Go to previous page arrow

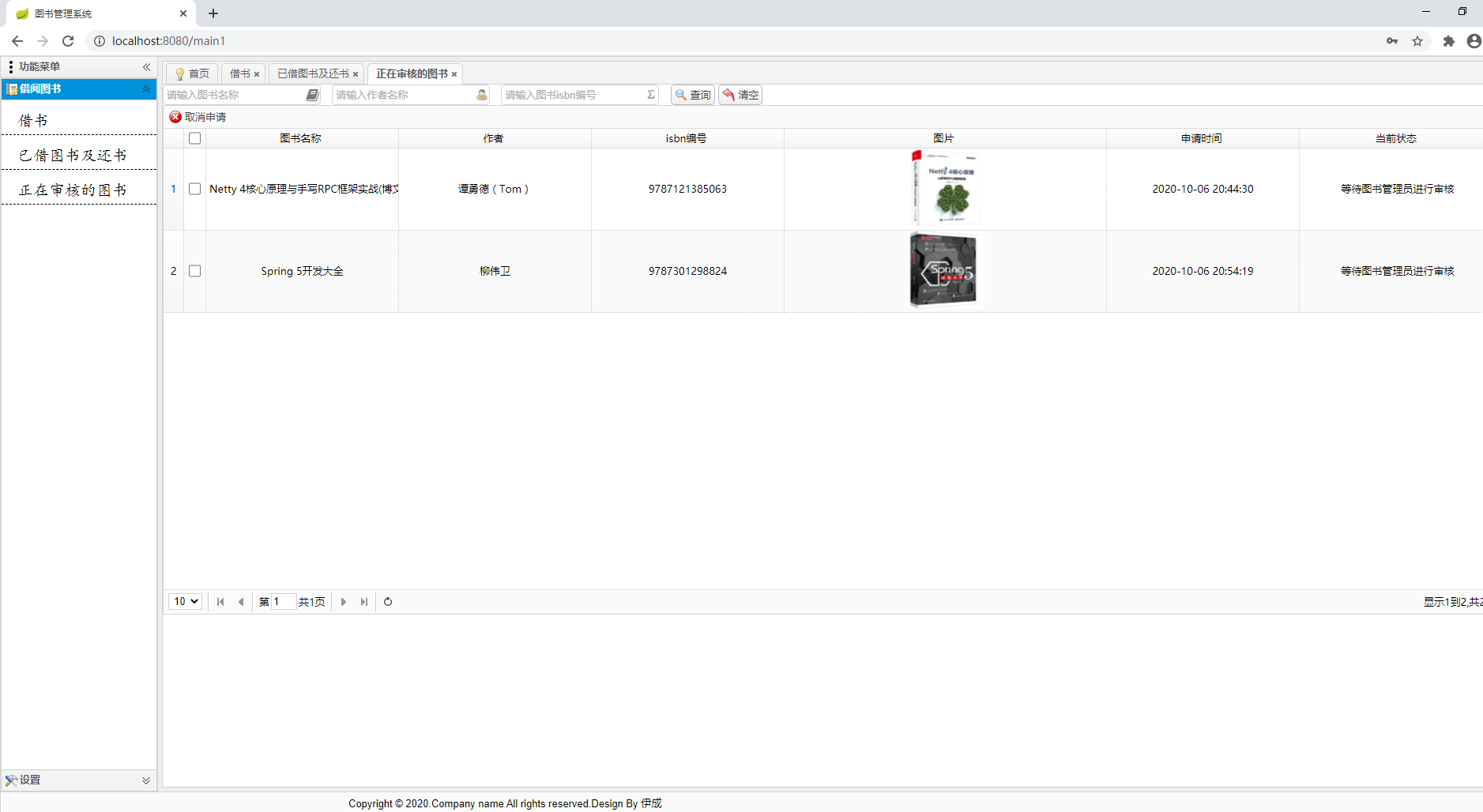(241, 602)
